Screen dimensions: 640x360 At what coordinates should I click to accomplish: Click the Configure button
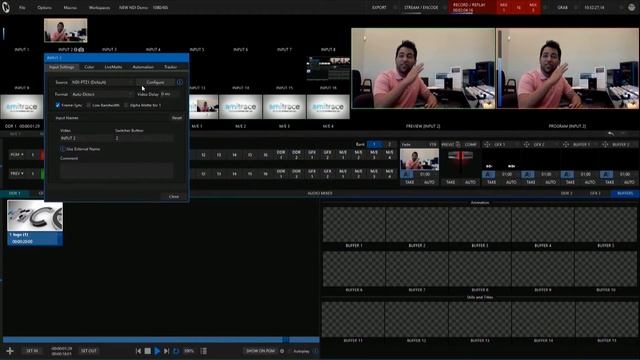coord(156,82)
